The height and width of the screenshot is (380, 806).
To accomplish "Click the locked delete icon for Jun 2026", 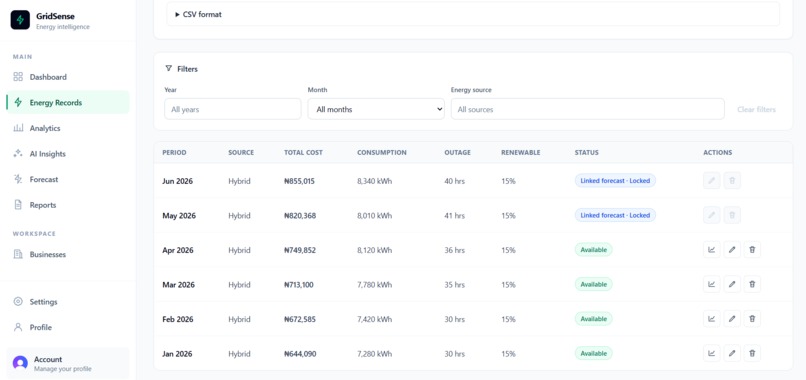I will pyautogui.click(x=732, y=181).
